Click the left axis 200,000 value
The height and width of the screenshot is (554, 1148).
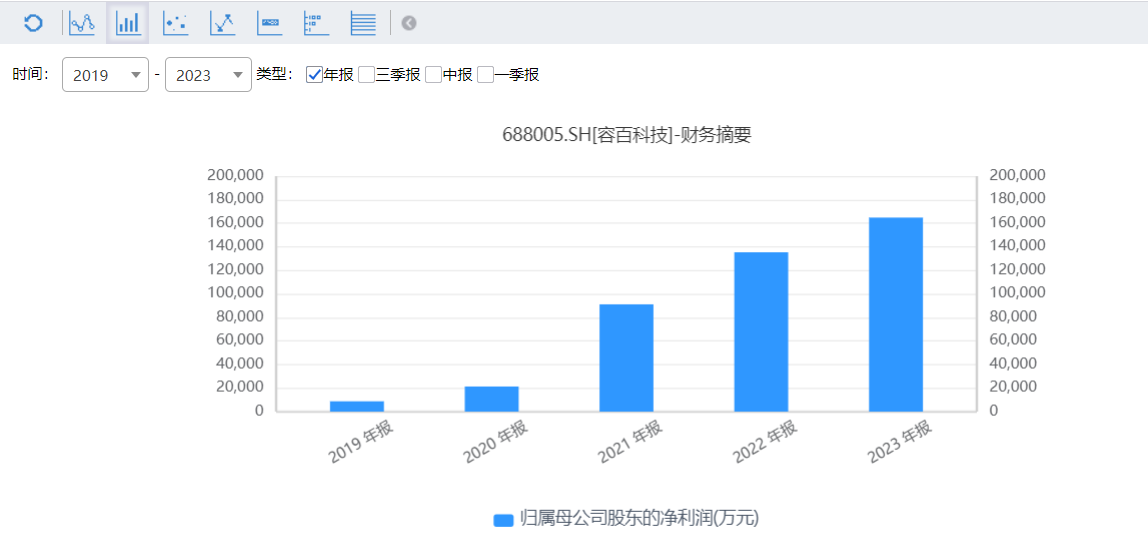click(x=236, y=176)
